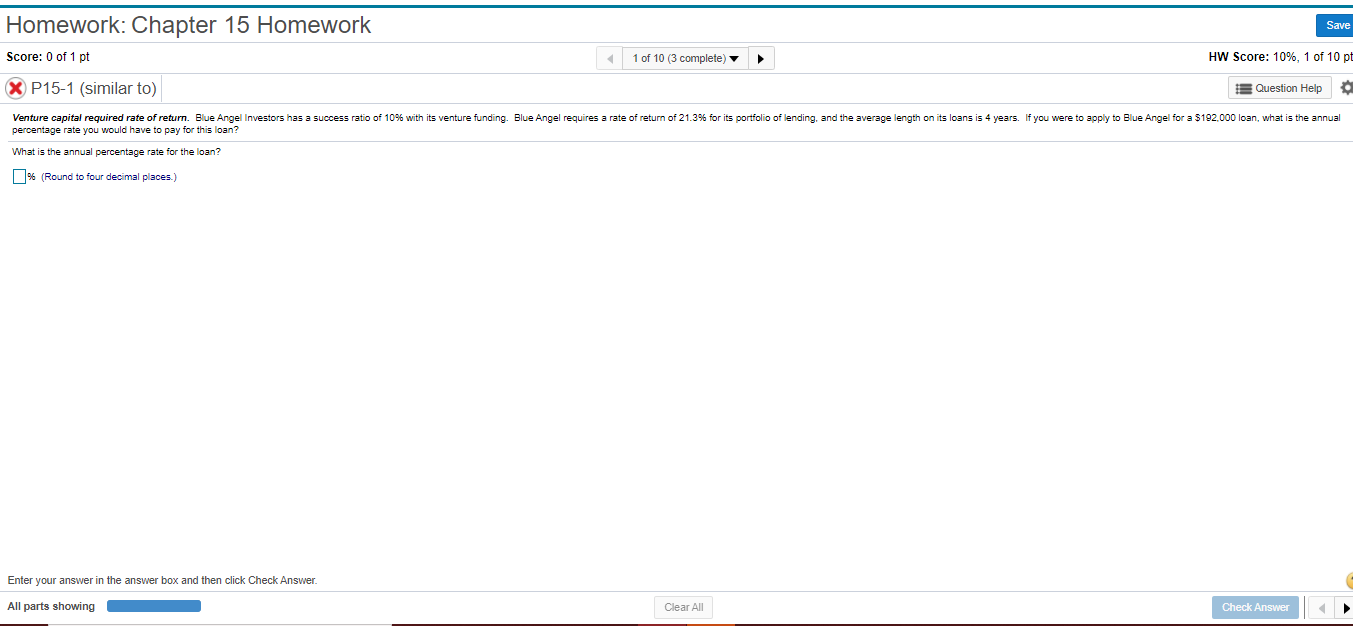1353x626 pixels.
Task: Click the "All parts showing" label
Action: click(51, 606)
